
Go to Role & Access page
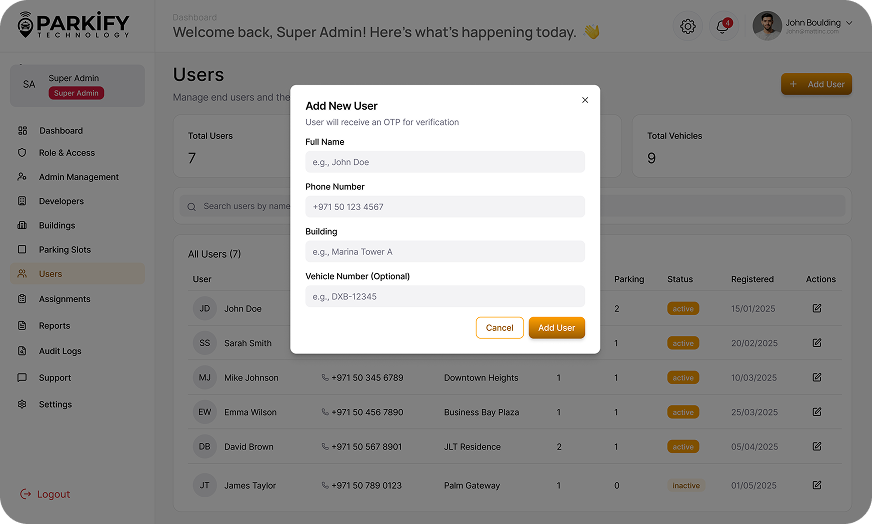[x=67, y=153]
